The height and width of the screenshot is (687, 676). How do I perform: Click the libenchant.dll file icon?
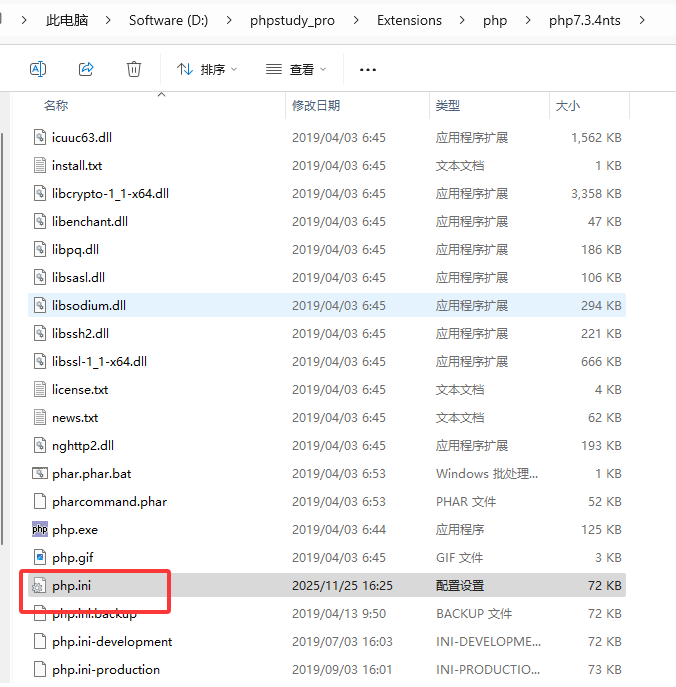tap(40, 221)
